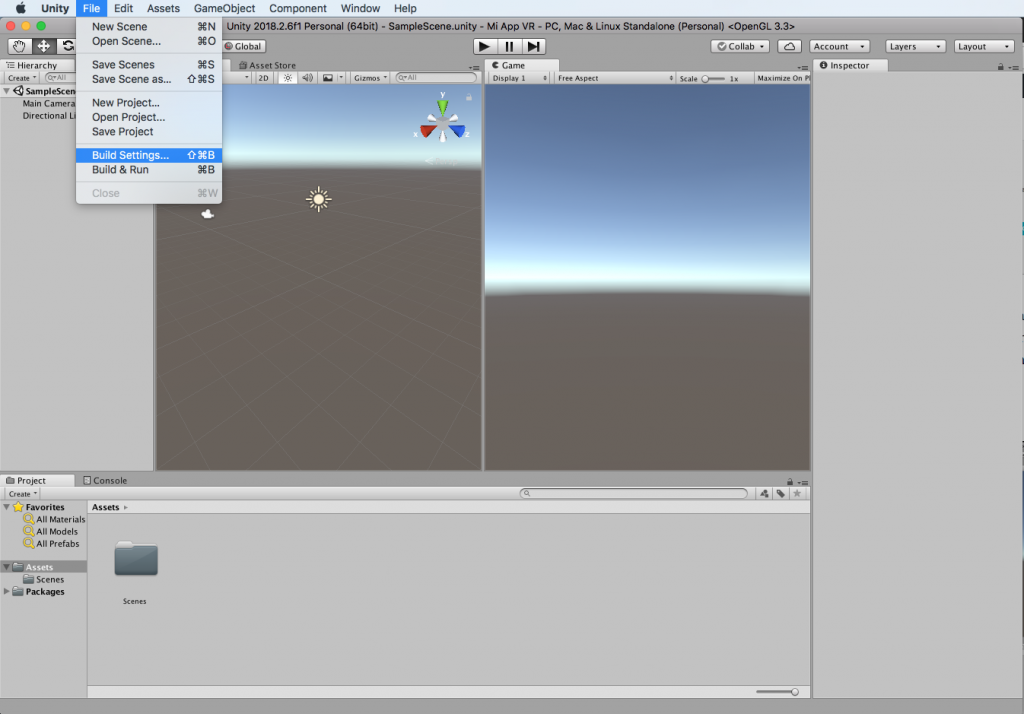This screenshot has width=1024, height=714.
Task: Click the Collab button
Action: point(740,46)
